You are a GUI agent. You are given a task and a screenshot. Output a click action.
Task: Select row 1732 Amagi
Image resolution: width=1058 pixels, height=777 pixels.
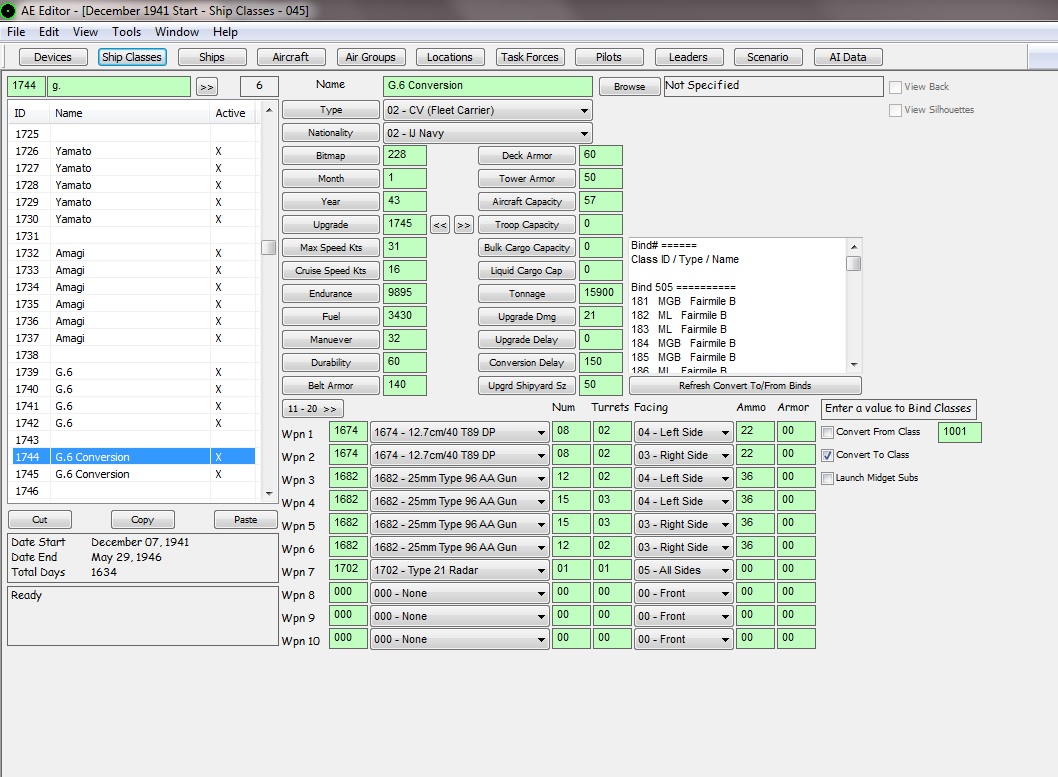pos(134,253)
